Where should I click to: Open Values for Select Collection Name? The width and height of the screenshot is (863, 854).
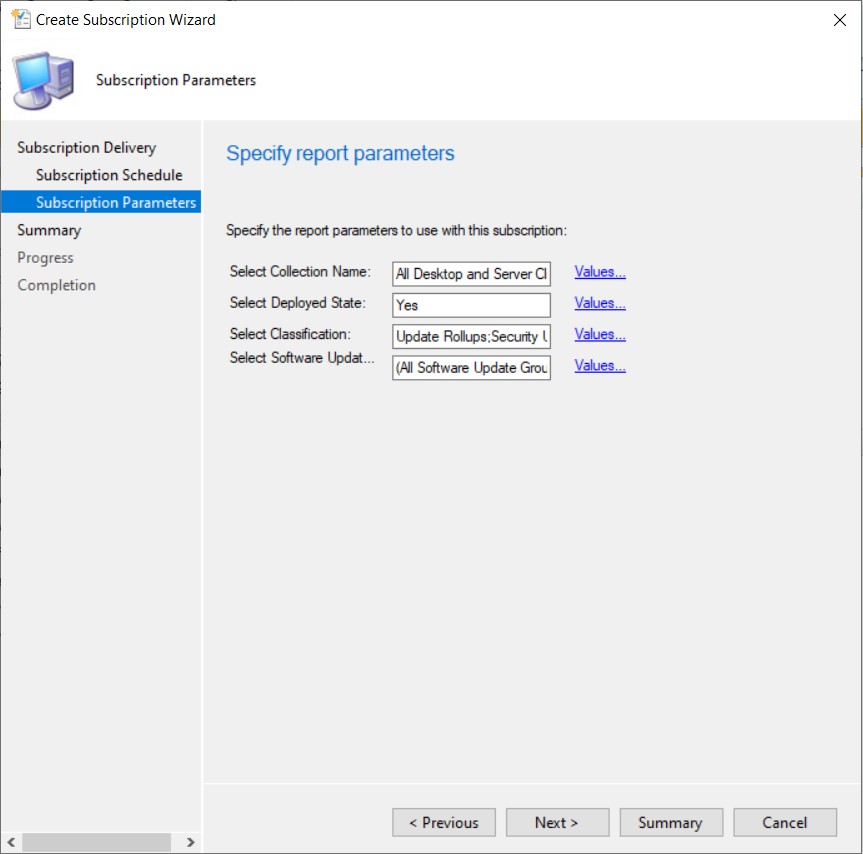pyautogui.click(x=598, y=271)
